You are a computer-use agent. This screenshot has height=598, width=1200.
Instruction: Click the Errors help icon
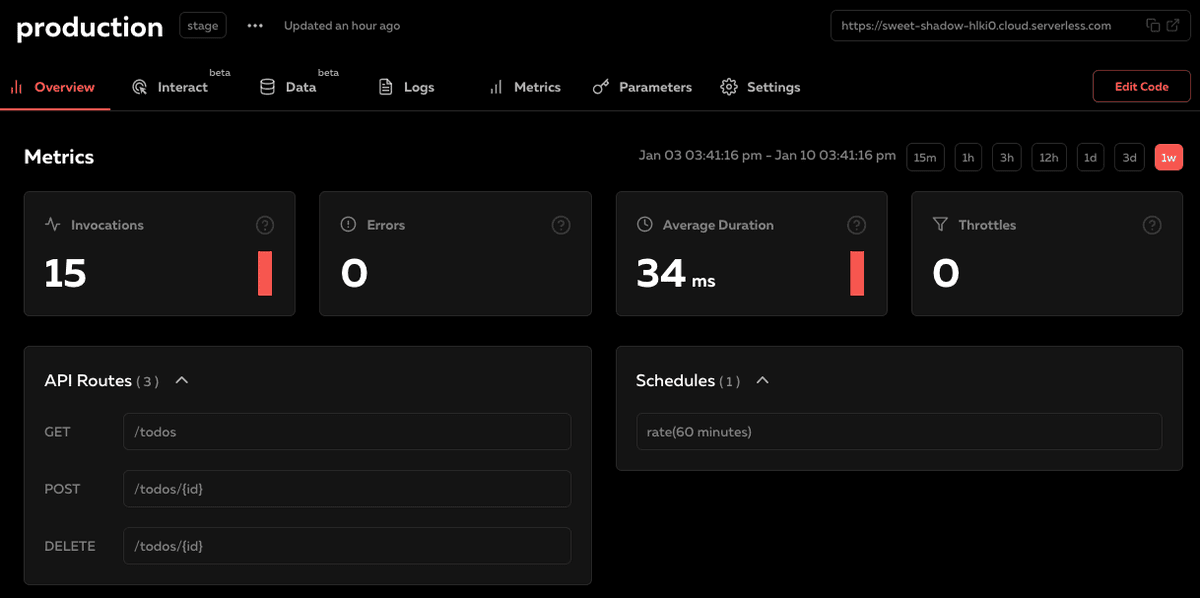pyautogui.click(x=560, y=225)
